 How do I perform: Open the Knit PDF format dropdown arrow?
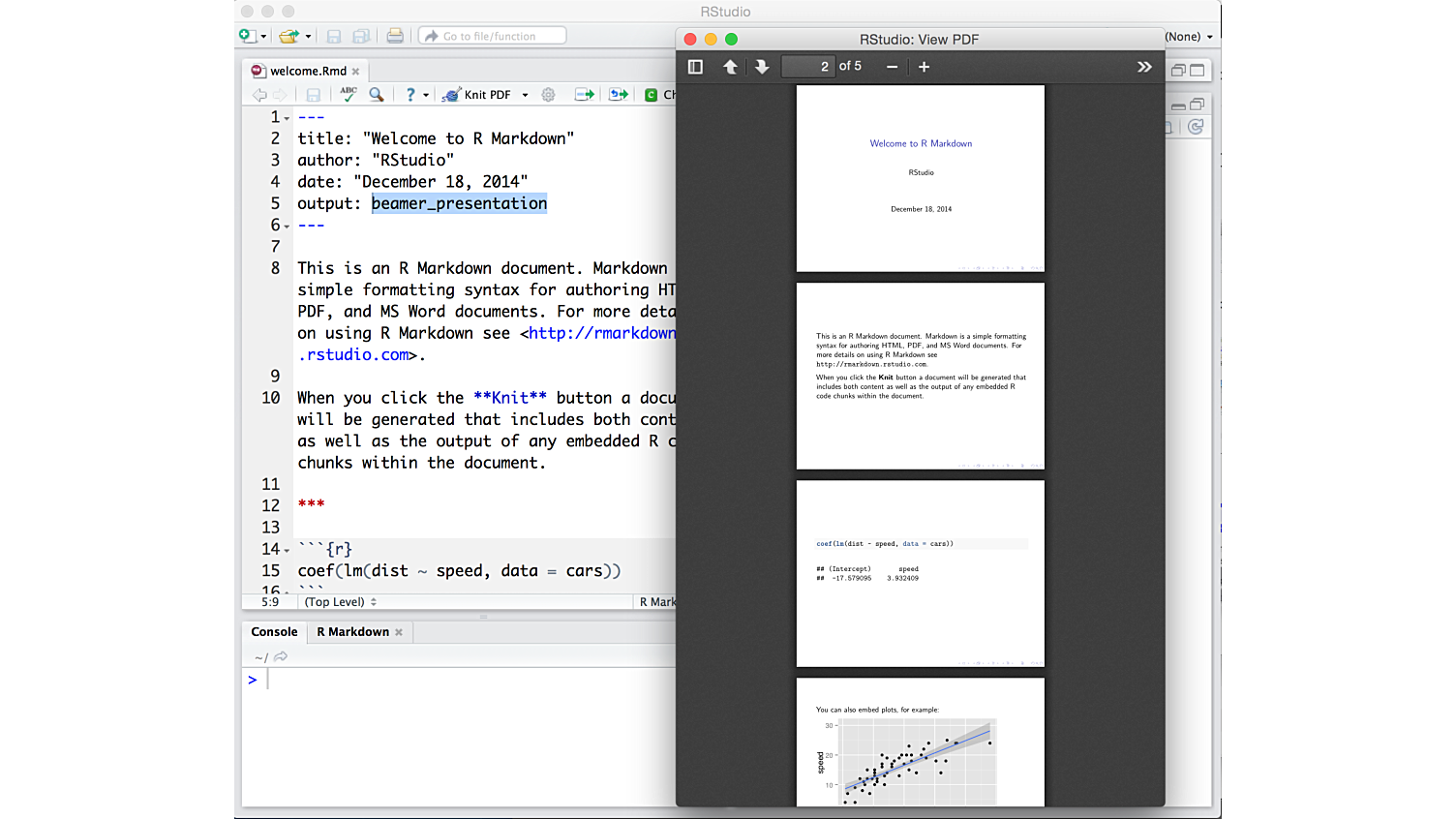(525, 95)
